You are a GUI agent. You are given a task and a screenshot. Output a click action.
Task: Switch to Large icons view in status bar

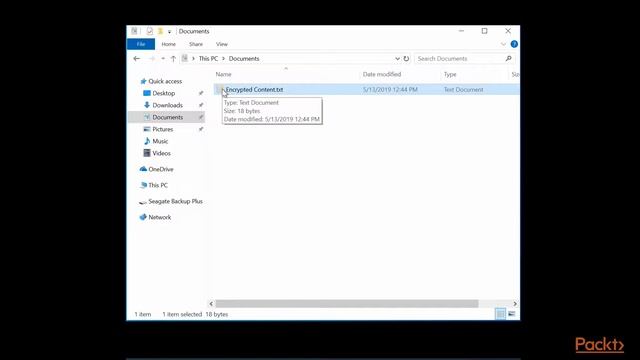(511, 314)
